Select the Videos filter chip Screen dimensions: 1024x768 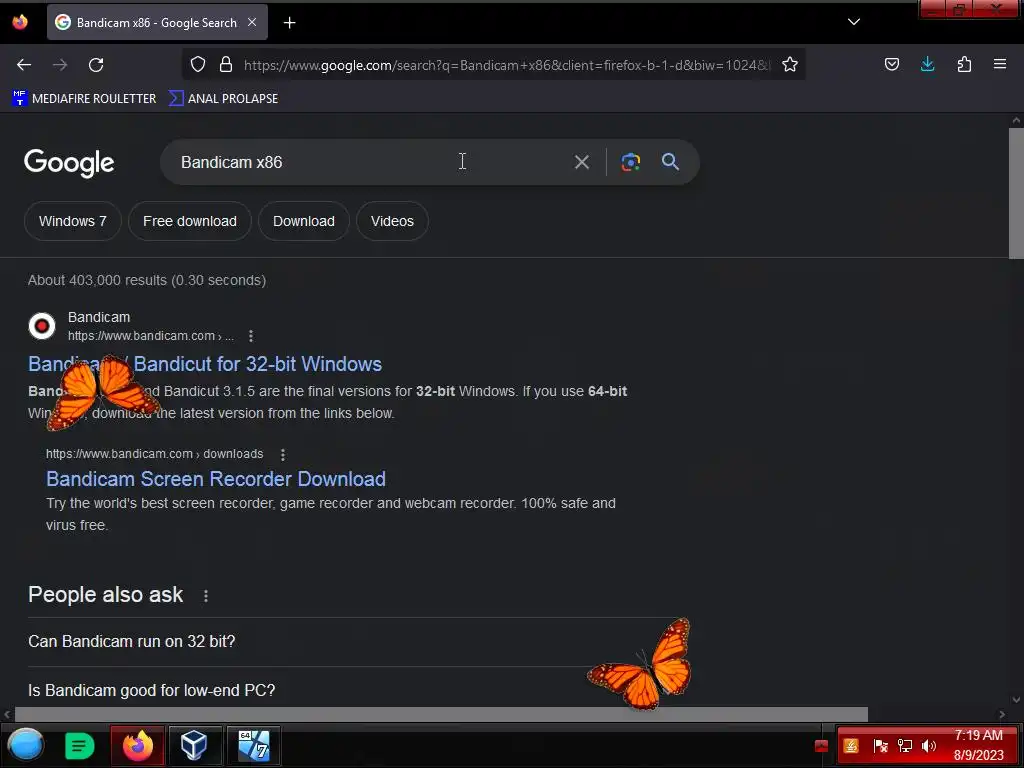click(x=392, y=221)
